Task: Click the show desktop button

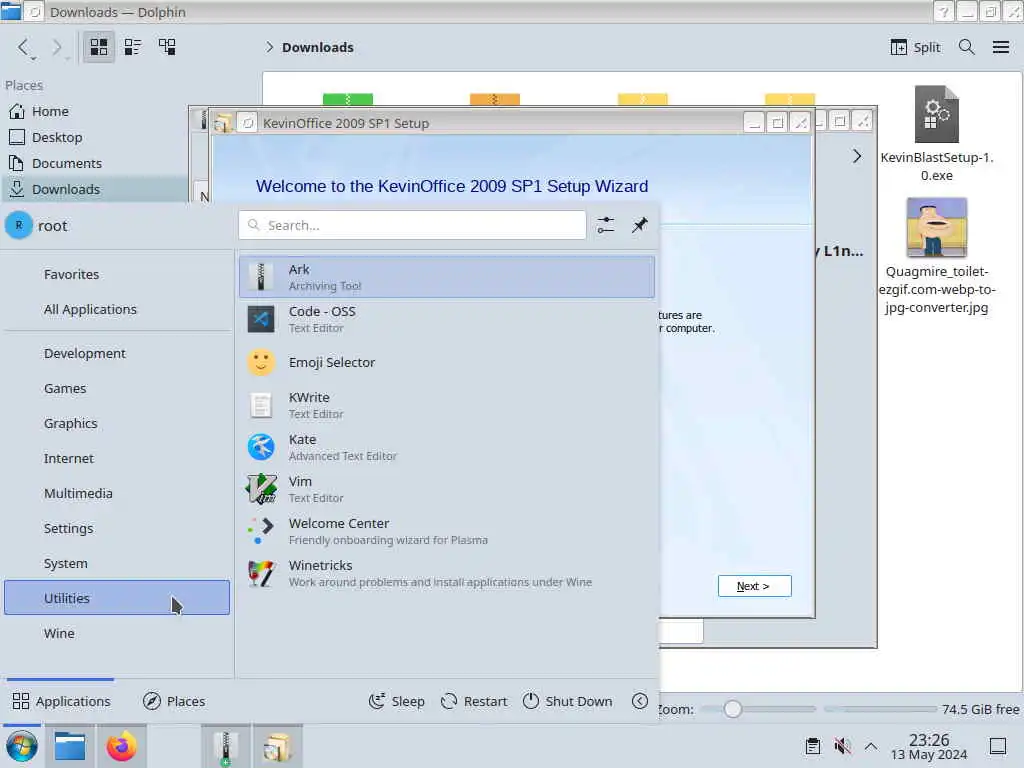Action: 998,746
